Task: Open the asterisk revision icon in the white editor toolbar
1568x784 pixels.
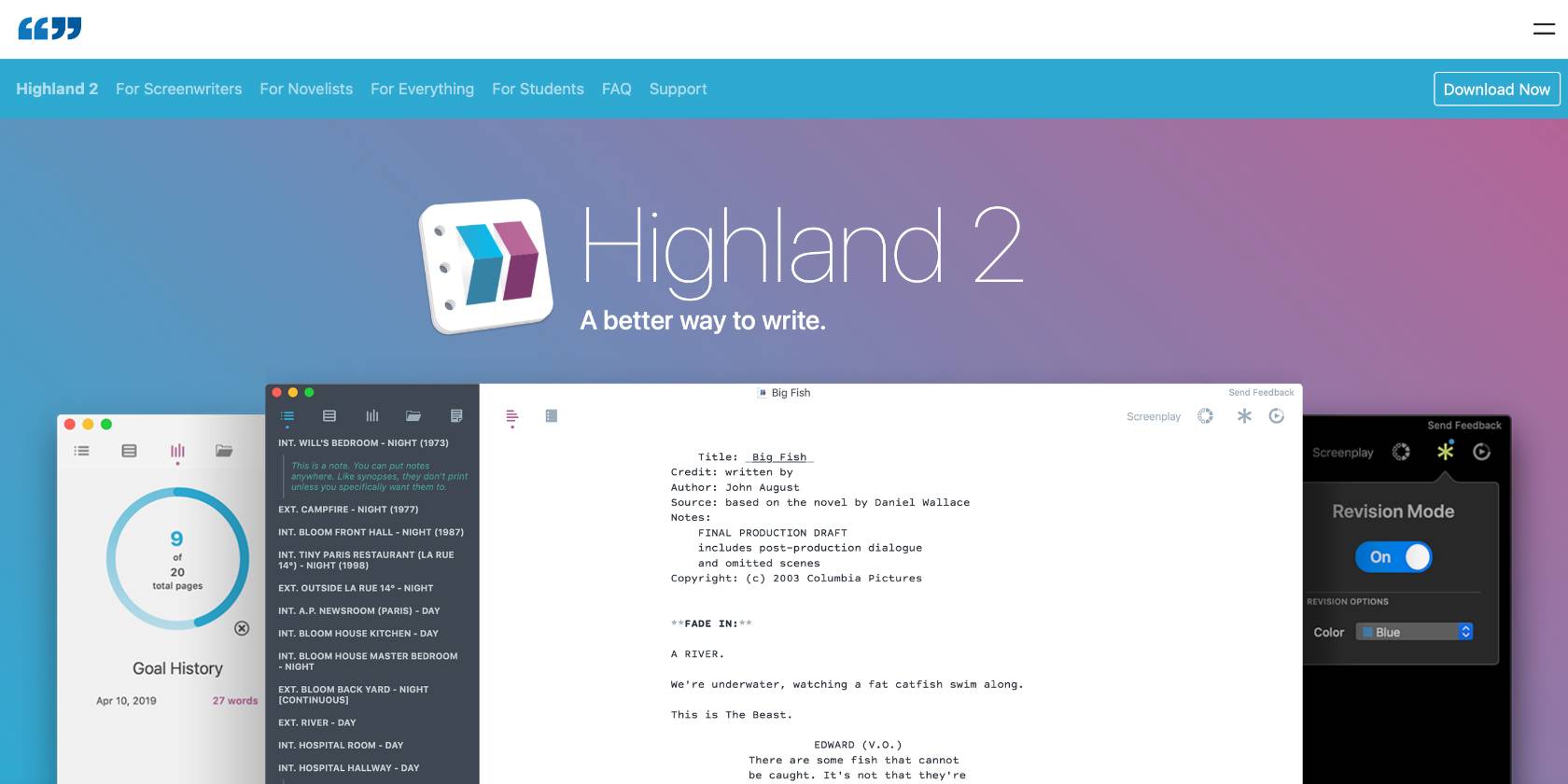Action: tap(1244, 416)
